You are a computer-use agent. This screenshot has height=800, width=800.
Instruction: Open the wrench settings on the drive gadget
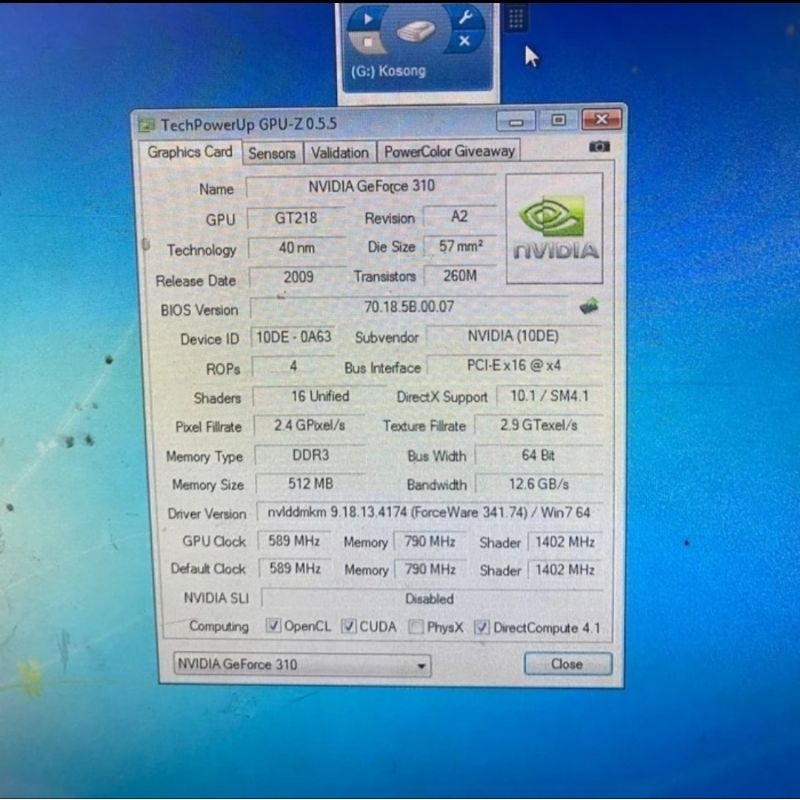[465, 17]
